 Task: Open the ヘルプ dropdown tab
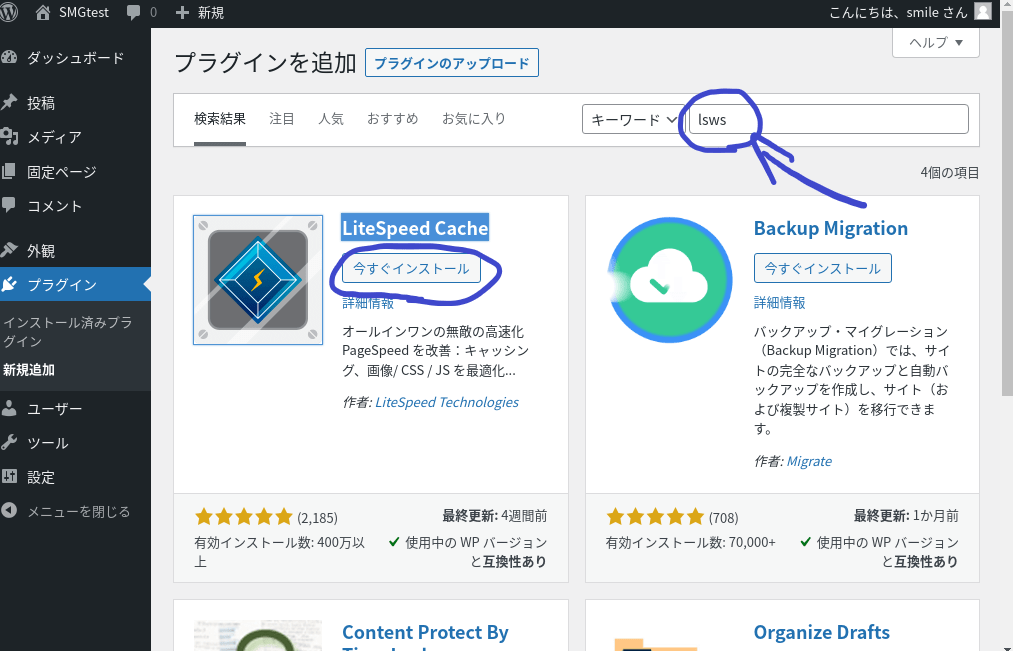[x=935, y=43]
